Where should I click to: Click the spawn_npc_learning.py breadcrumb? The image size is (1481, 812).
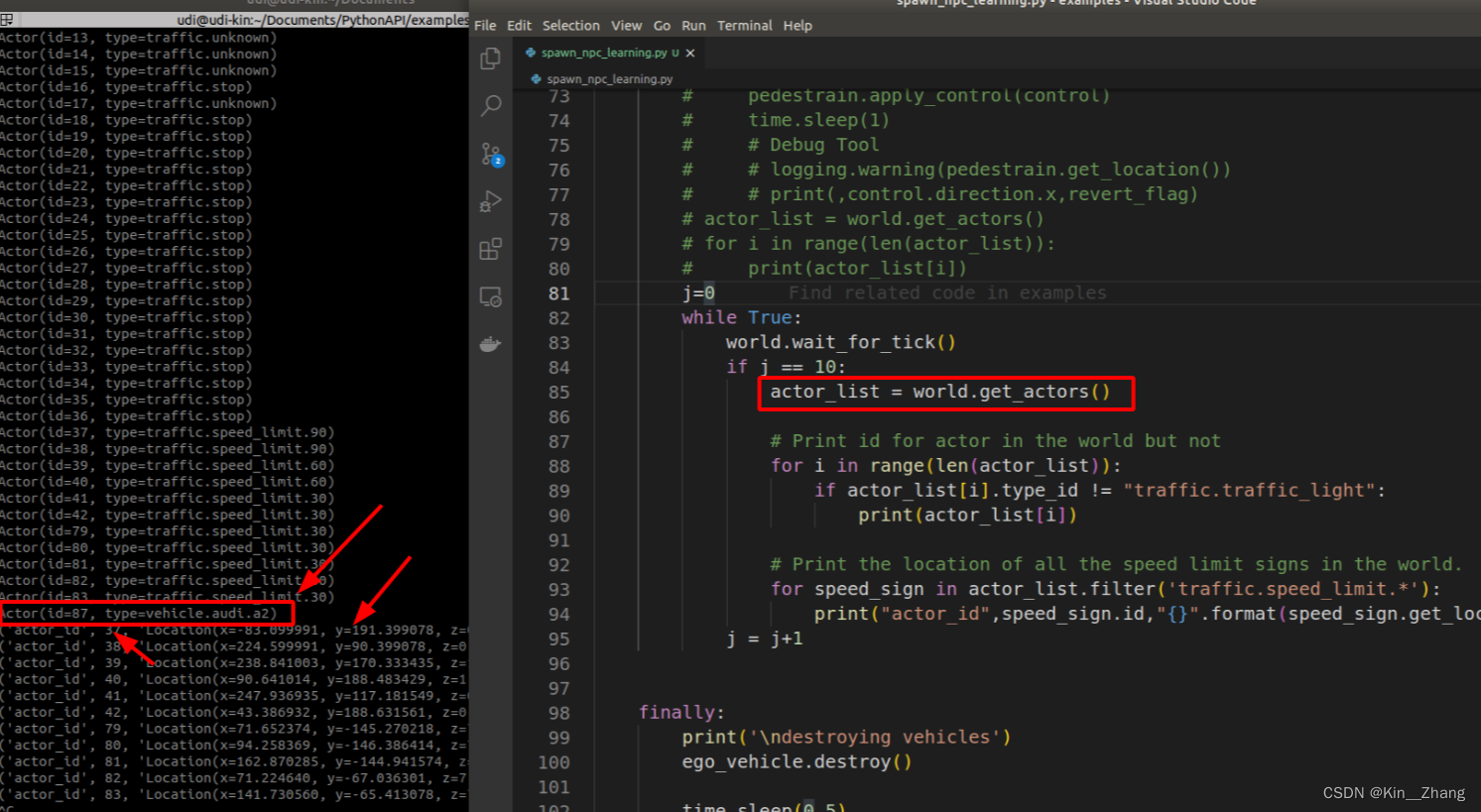(609, 79)
